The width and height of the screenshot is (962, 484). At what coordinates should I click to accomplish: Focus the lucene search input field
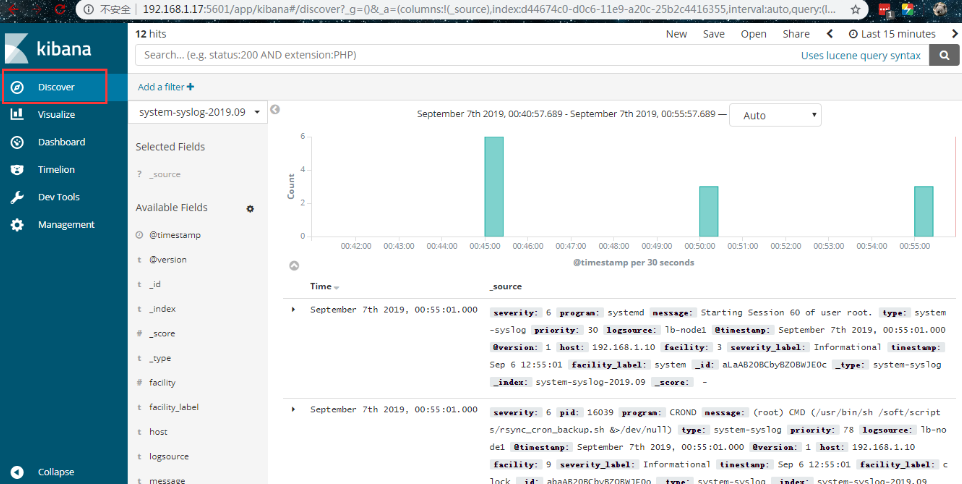coord(466,55)
